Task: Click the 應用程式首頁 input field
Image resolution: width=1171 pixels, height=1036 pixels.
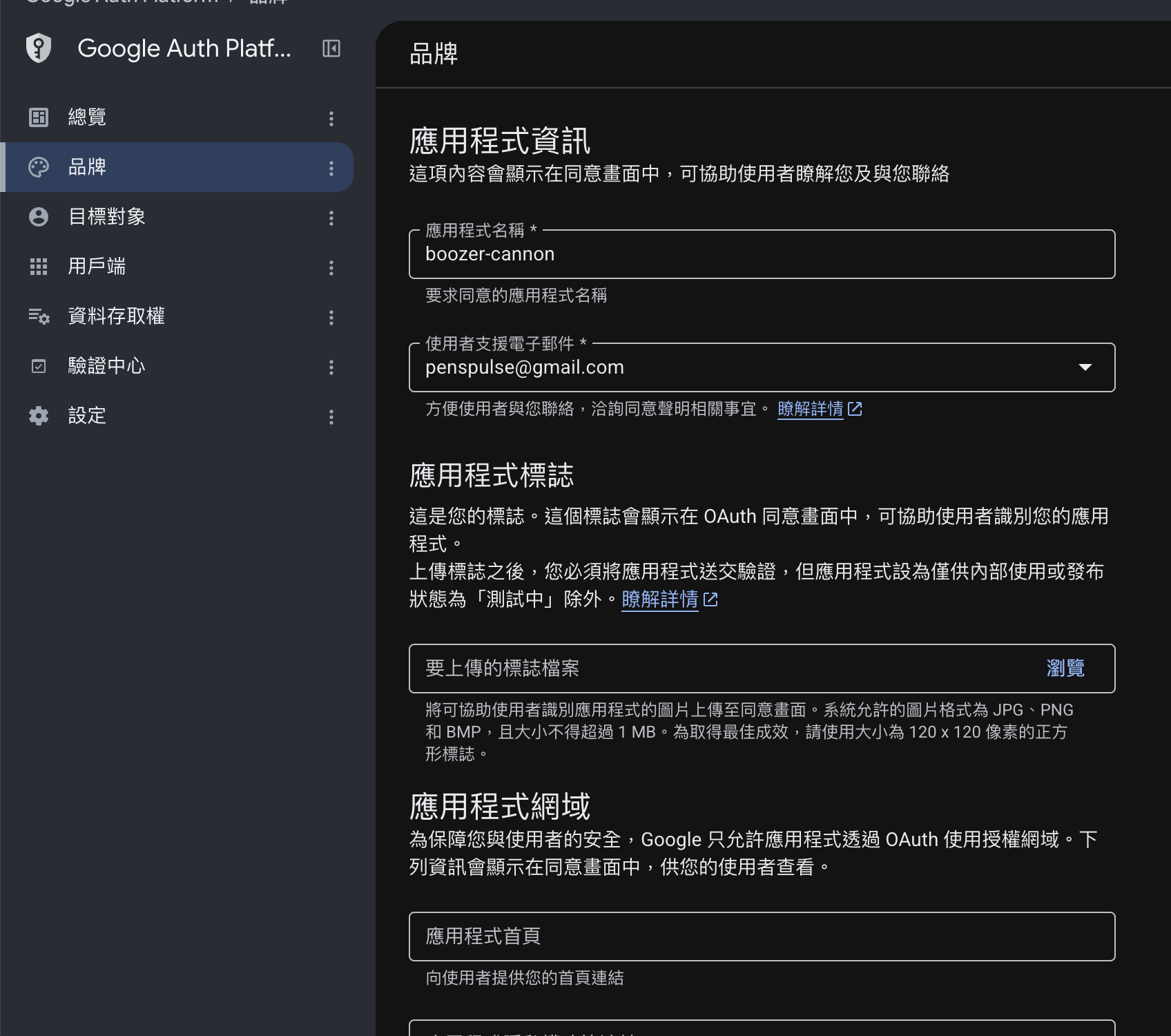Action: coord(762,937)
